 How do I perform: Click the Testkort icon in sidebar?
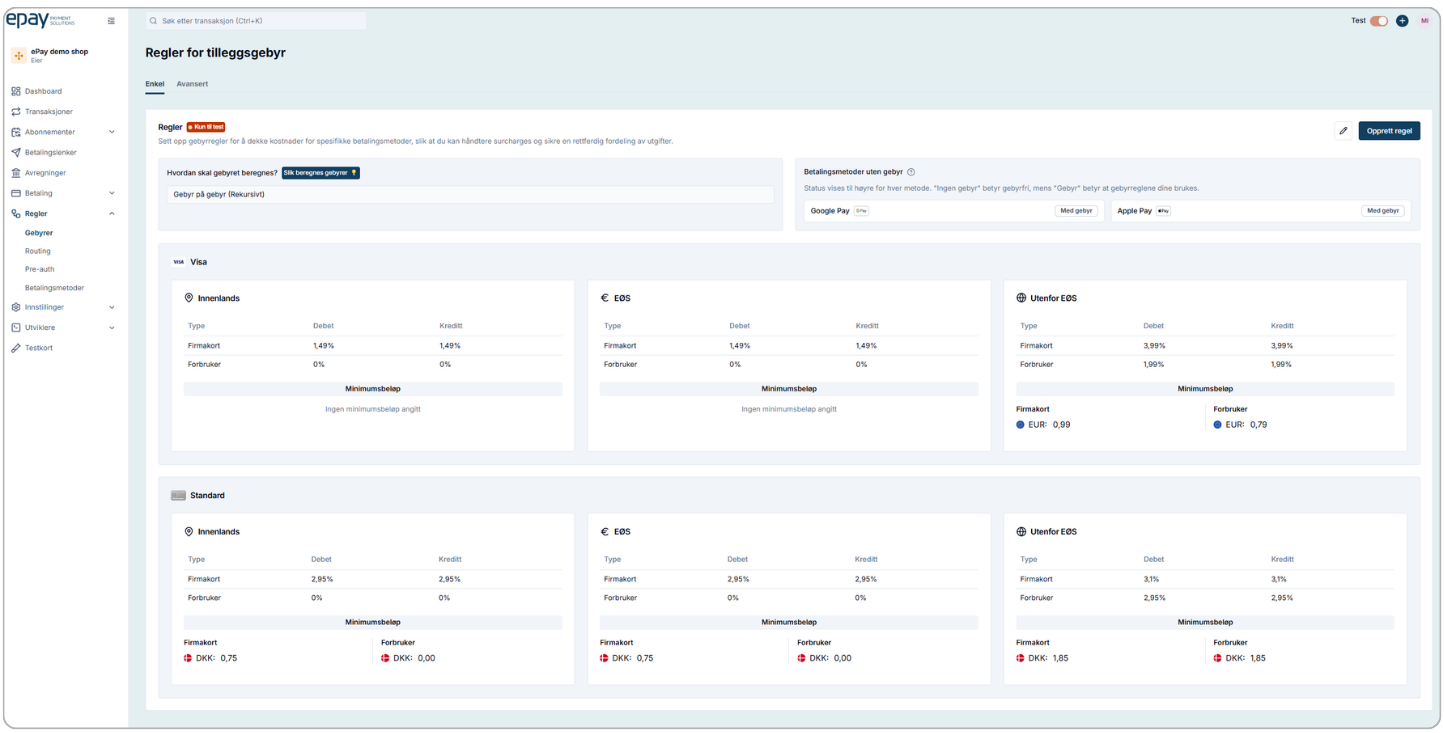click(x=16, y=348)
